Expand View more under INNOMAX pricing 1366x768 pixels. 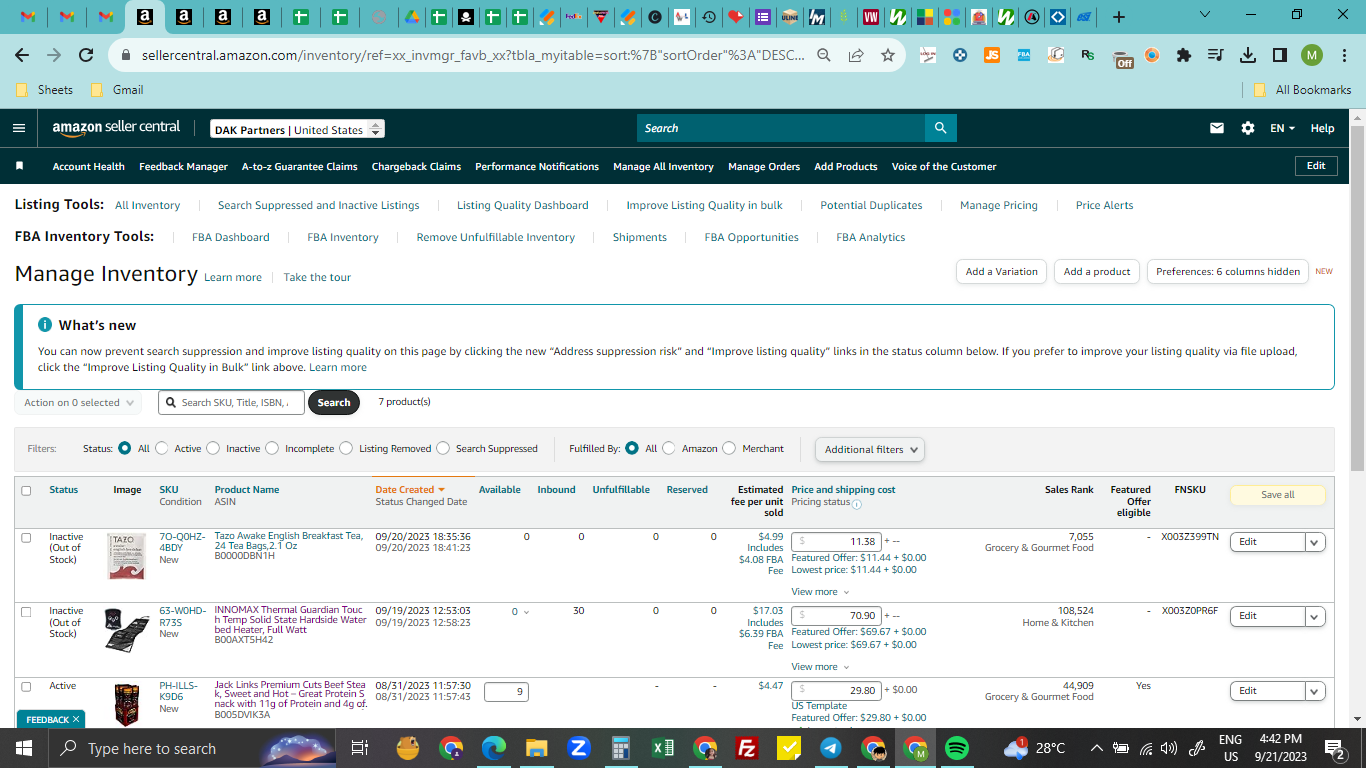(x=820, y=667)
